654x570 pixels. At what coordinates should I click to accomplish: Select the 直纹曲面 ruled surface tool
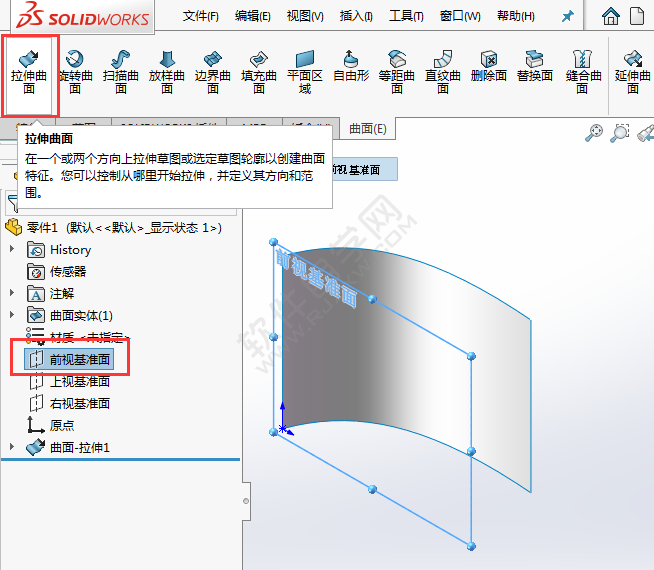coord(443,72)
